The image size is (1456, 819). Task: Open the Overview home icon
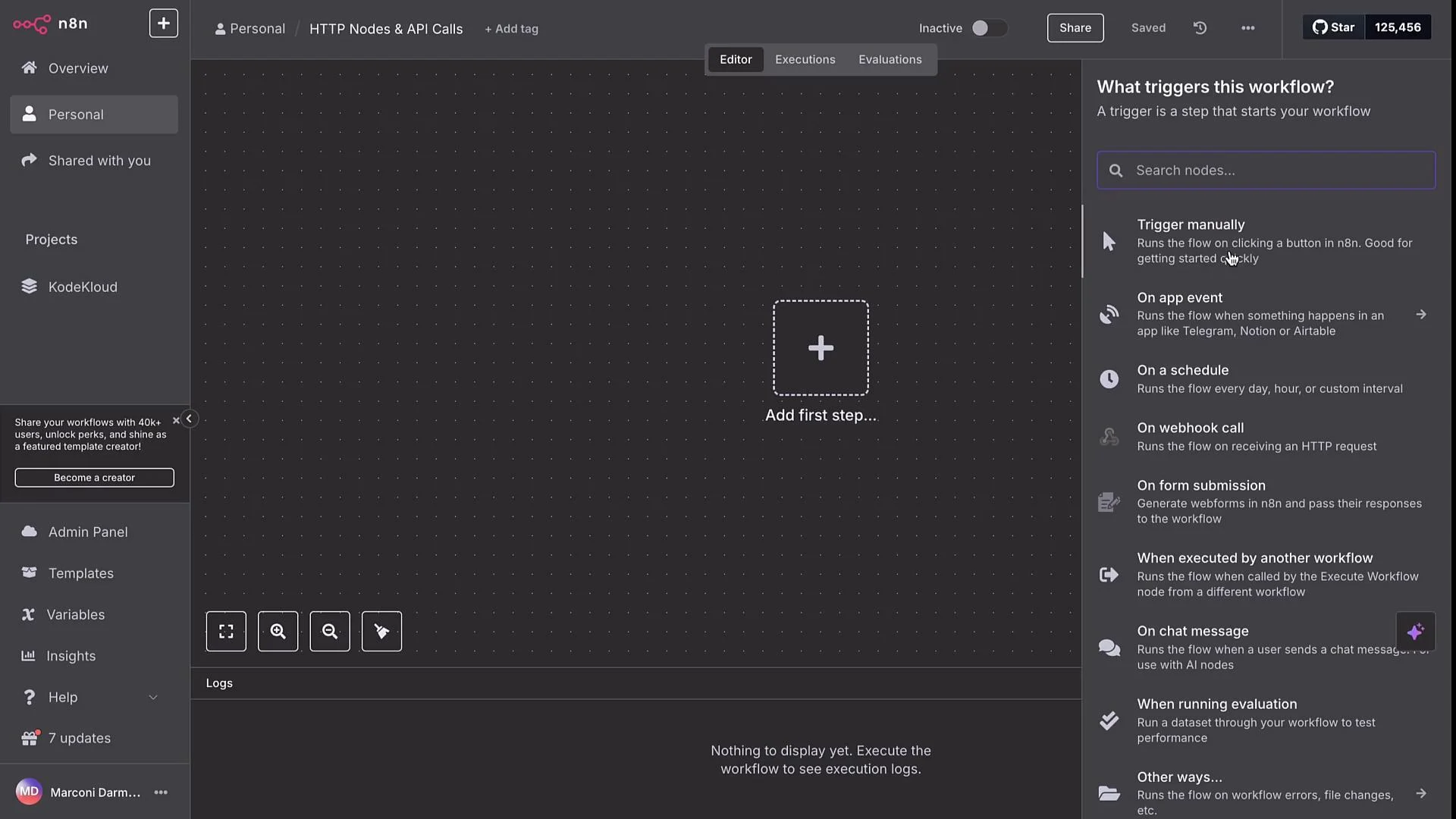(x=29, y=67)
